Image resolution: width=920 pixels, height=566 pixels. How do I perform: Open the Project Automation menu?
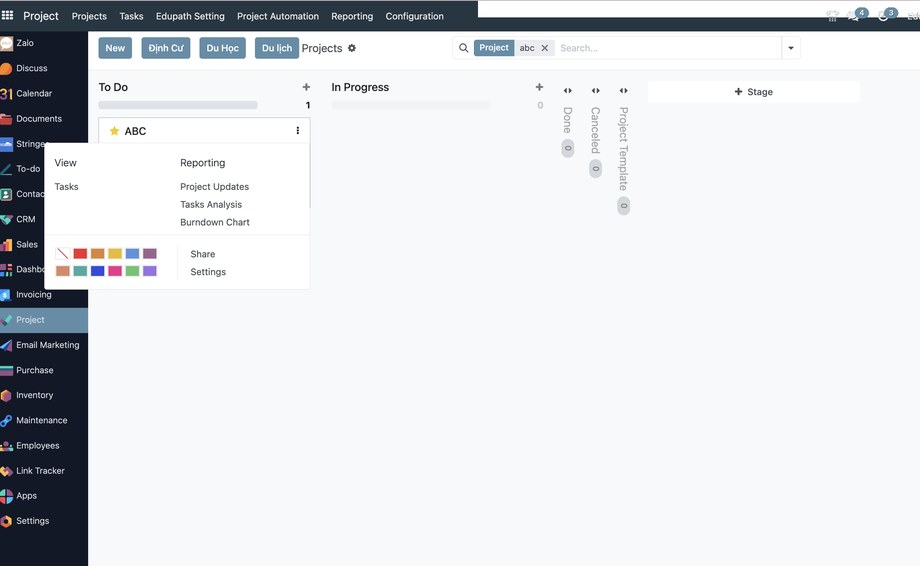click(x=278, y=16)
